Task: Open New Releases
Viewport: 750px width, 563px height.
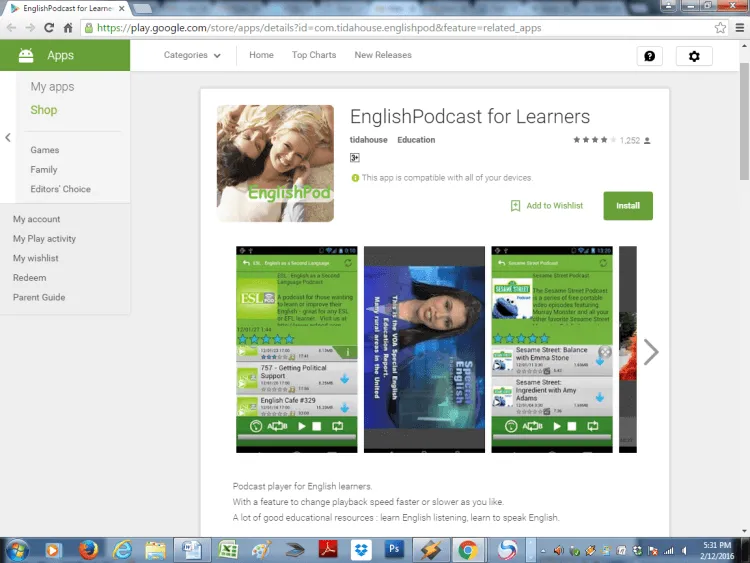Action: tap(383, 55)
